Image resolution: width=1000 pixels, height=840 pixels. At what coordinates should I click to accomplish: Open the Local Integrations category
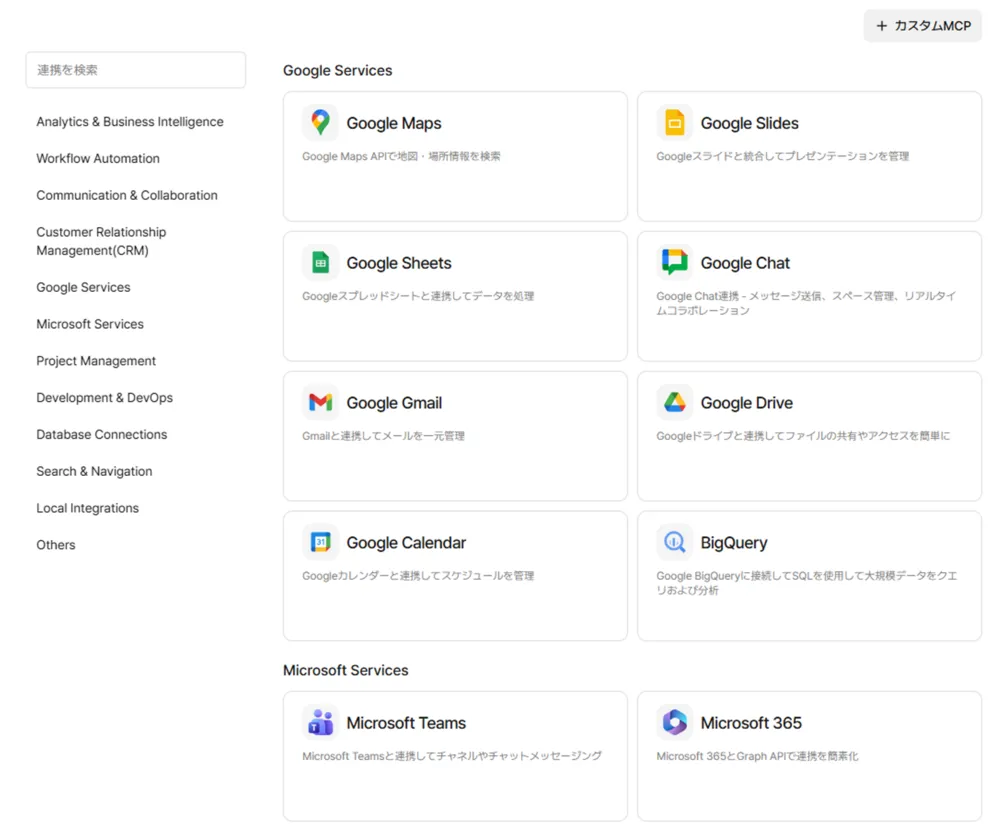click(x=87, y=508)
